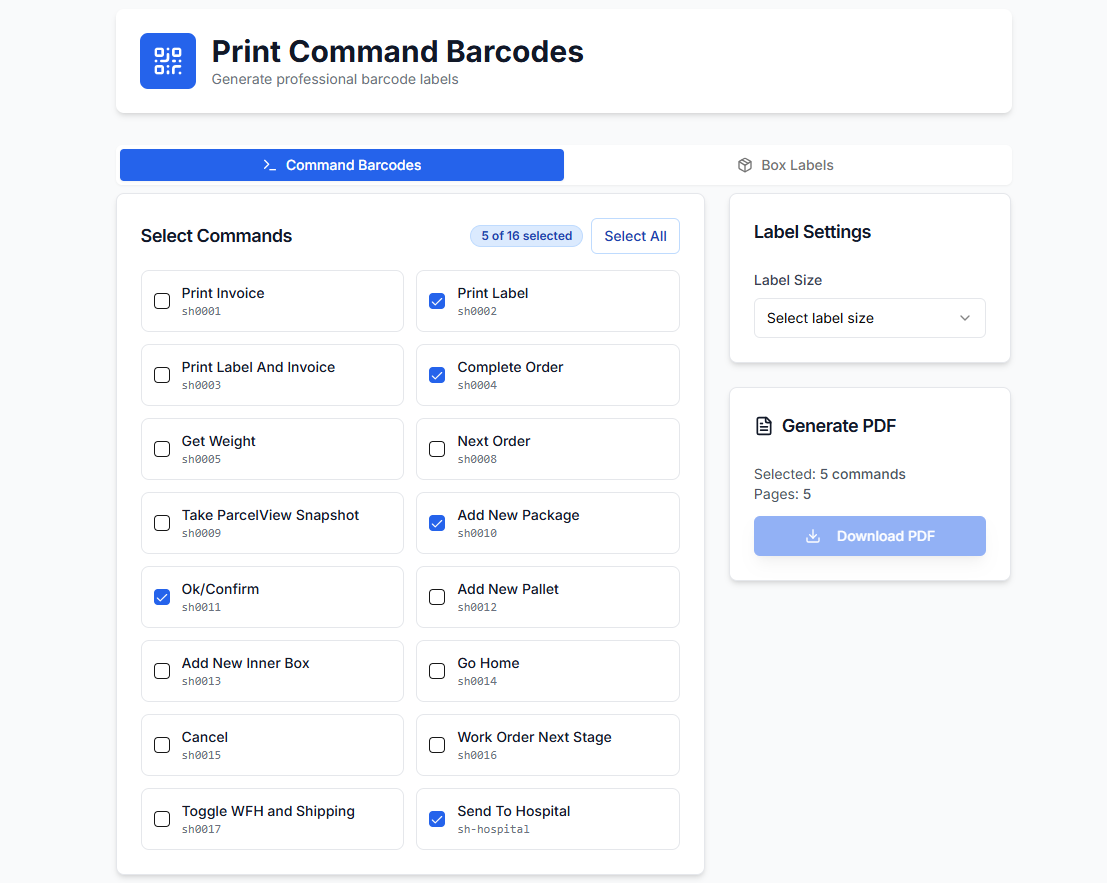
Task: Click the Download PDF button
Action: [x=869, y=536]
